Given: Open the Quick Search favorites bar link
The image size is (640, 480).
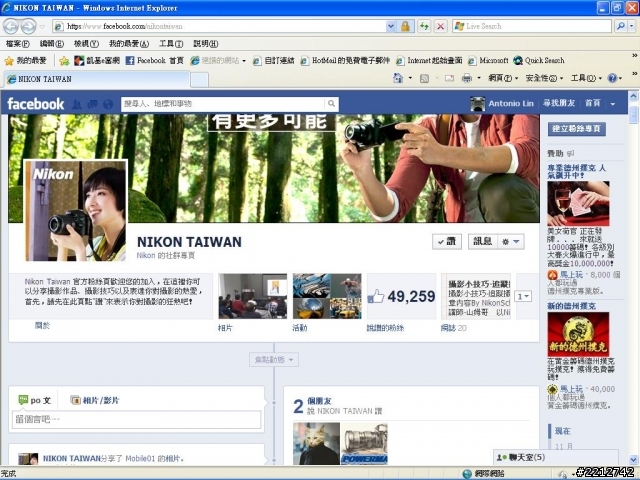Looking at the screenshot, I should point(539,61).
